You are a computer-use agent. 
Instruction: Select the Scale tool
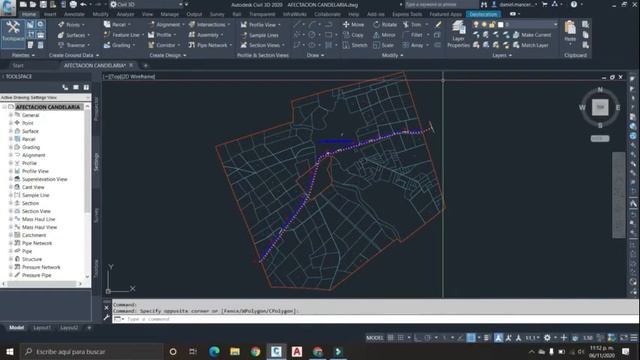coord(383,45)
